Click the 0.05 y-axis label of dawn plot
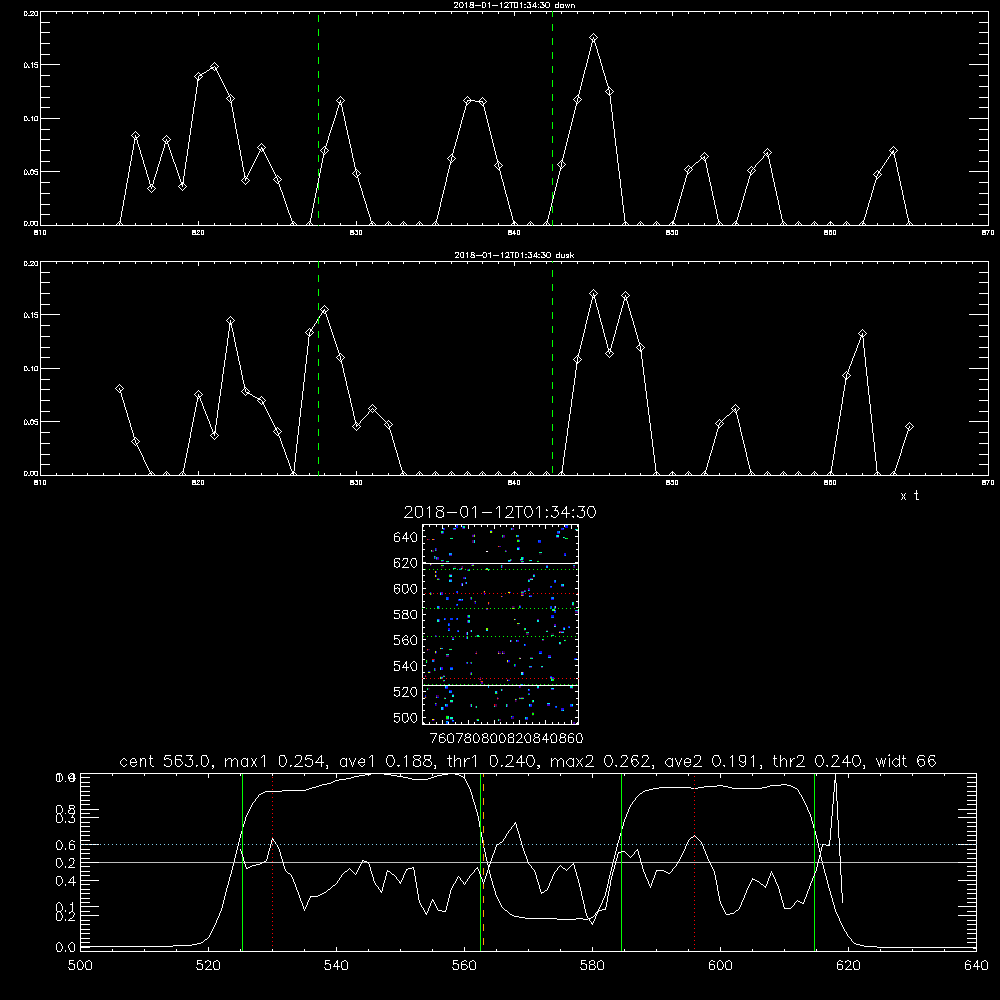1000x1000 pixels. point(31,172)
